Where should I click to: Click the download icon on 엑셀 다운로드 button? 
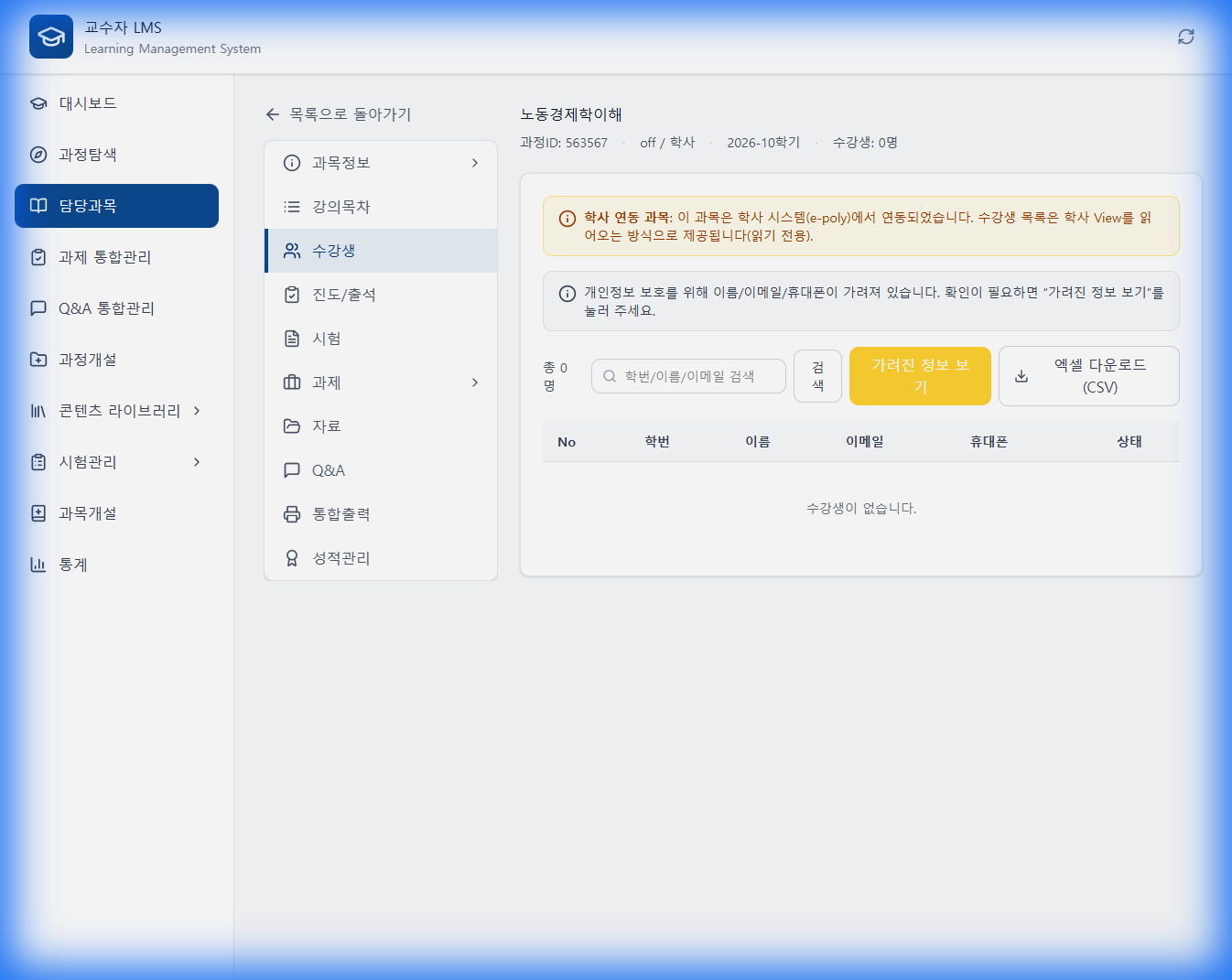point(1021,375)
